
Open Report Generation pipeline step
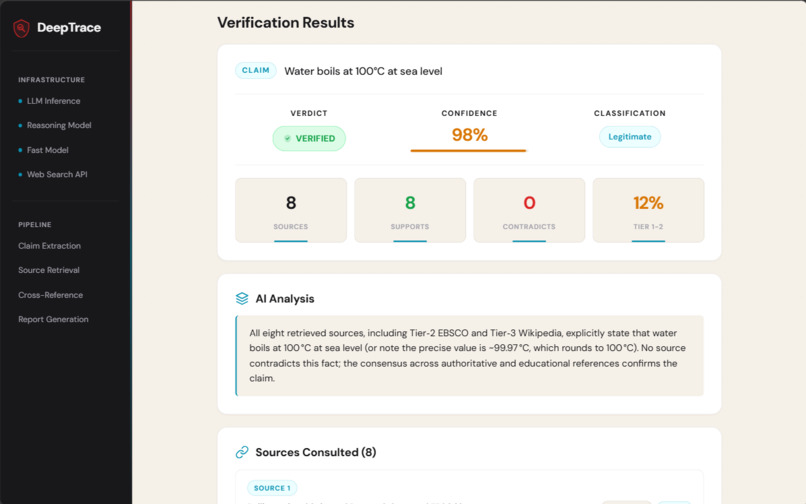click(x=53, y=319)
